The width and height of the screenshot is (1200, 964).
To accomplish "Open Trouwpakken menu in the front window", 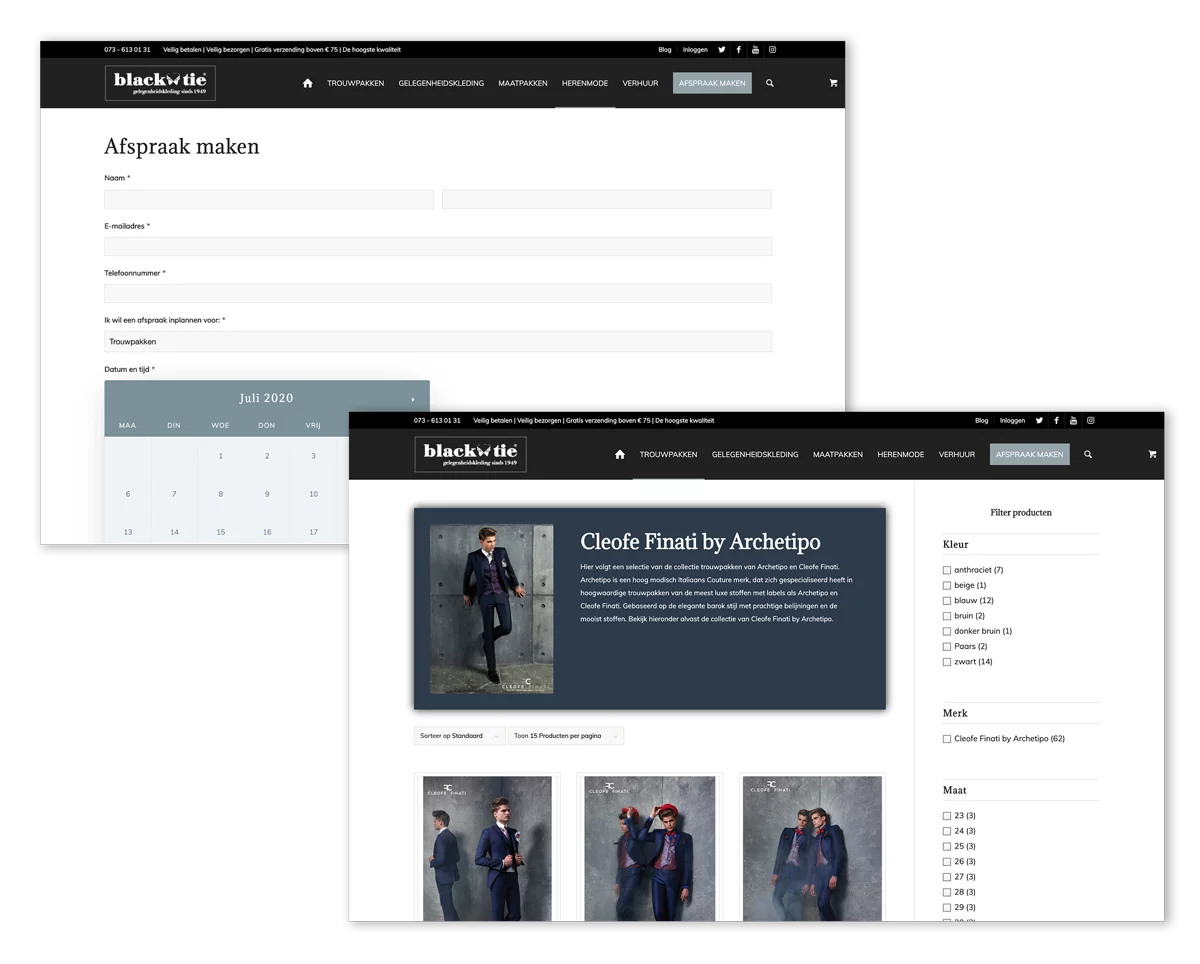I will point(668,454).
